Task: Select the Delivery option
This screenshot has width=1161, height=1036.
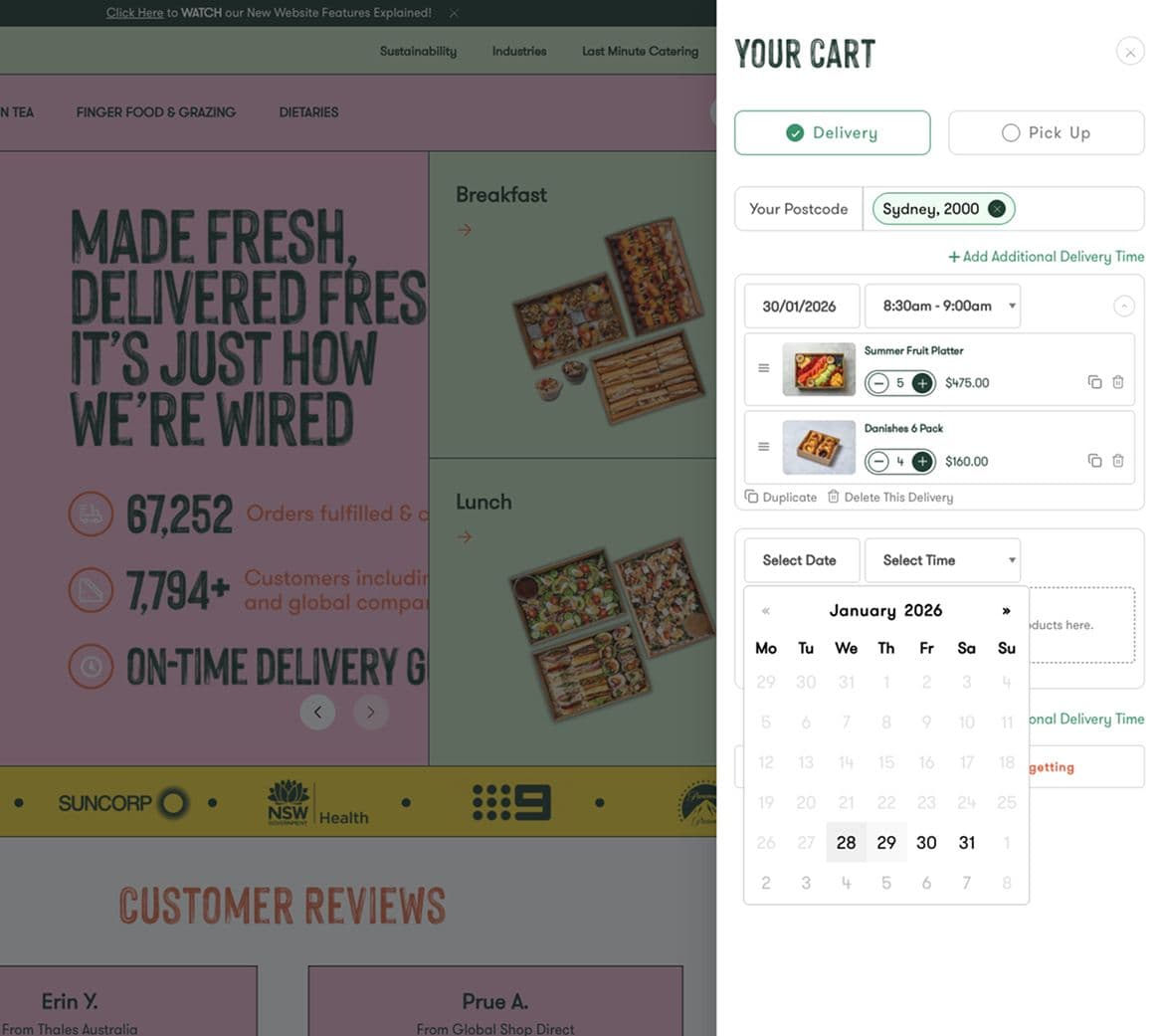Action: tap(832, 131)
